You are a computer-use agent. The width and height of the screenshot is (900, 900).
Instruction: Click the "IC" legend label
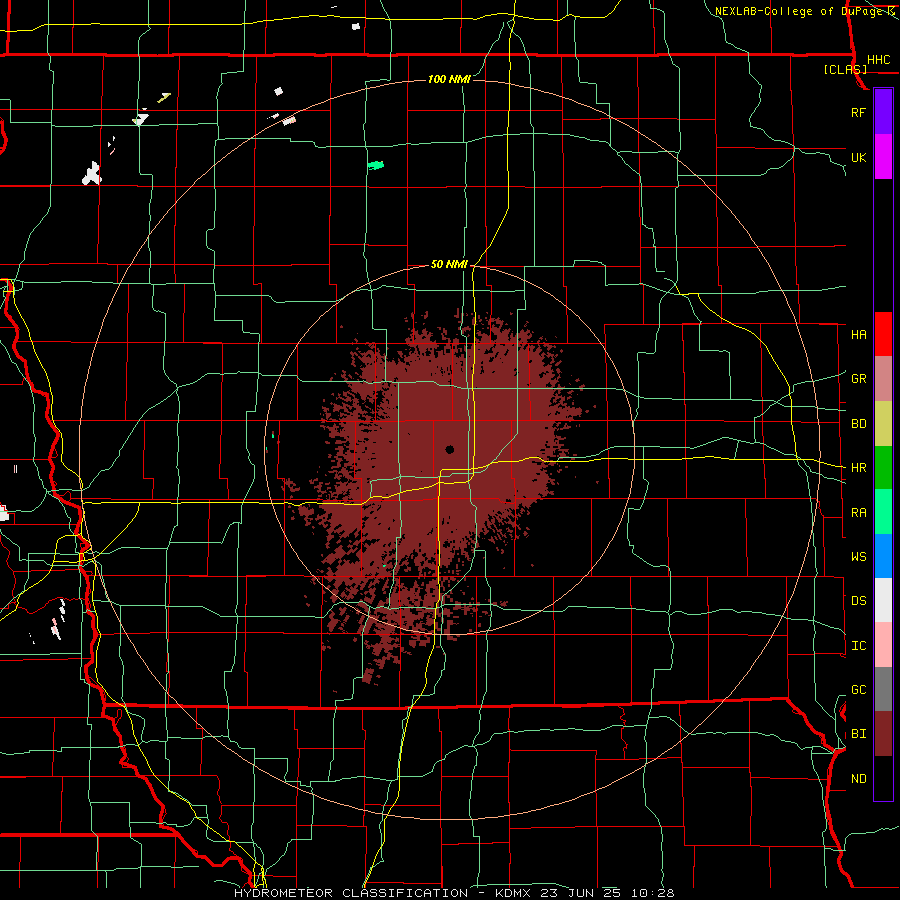tap(858, 646)
